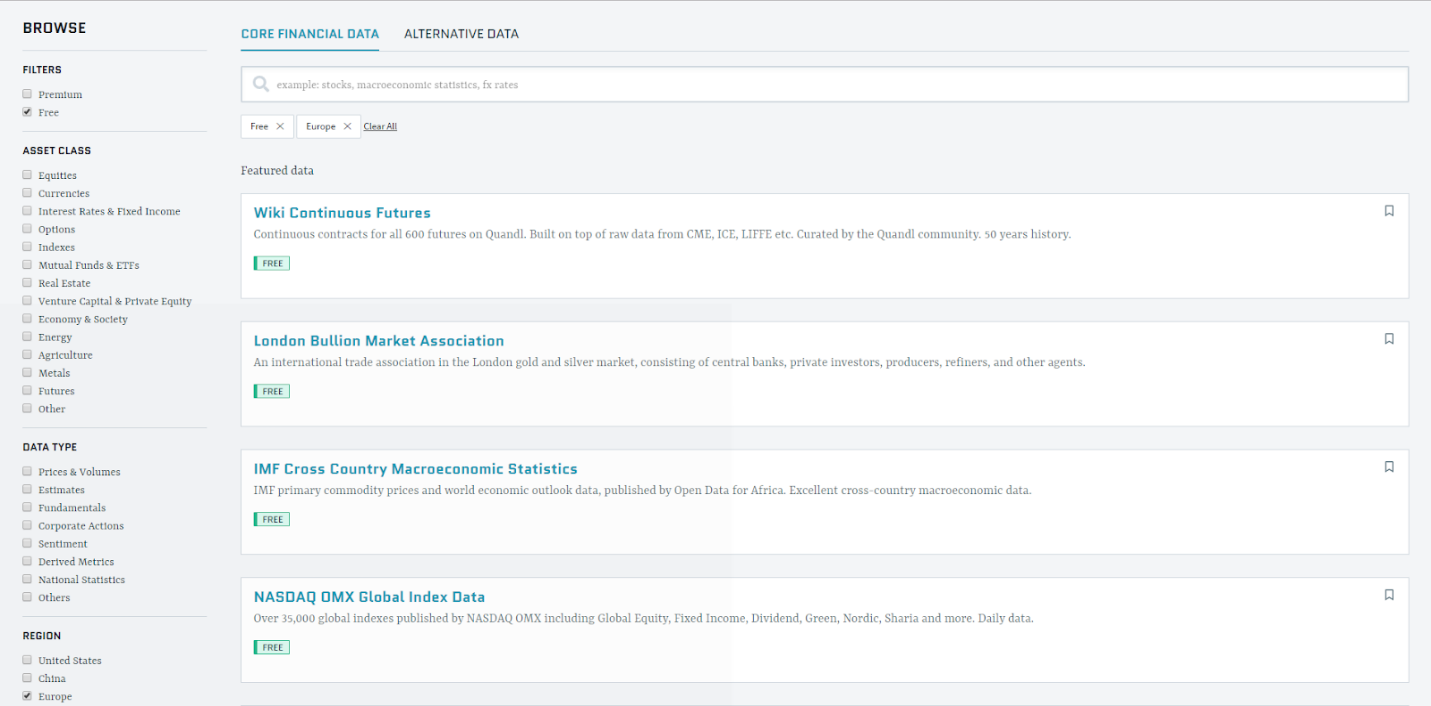1431x706 pixels.
Task: Select the Options asset class checkbox
Action: pyautogui.click(x=28, y=229)
